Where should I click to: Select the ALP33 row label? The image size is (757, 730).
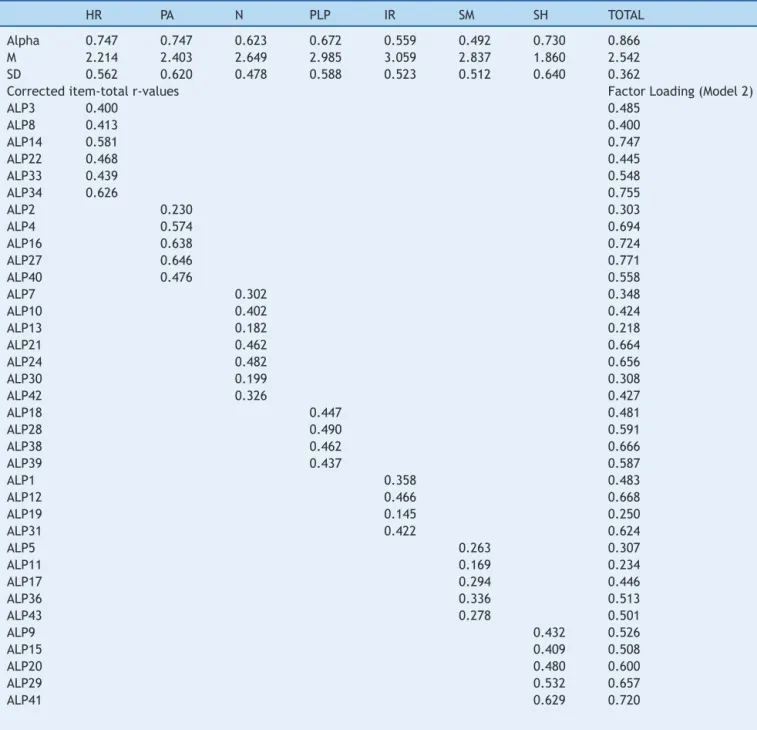24,176
